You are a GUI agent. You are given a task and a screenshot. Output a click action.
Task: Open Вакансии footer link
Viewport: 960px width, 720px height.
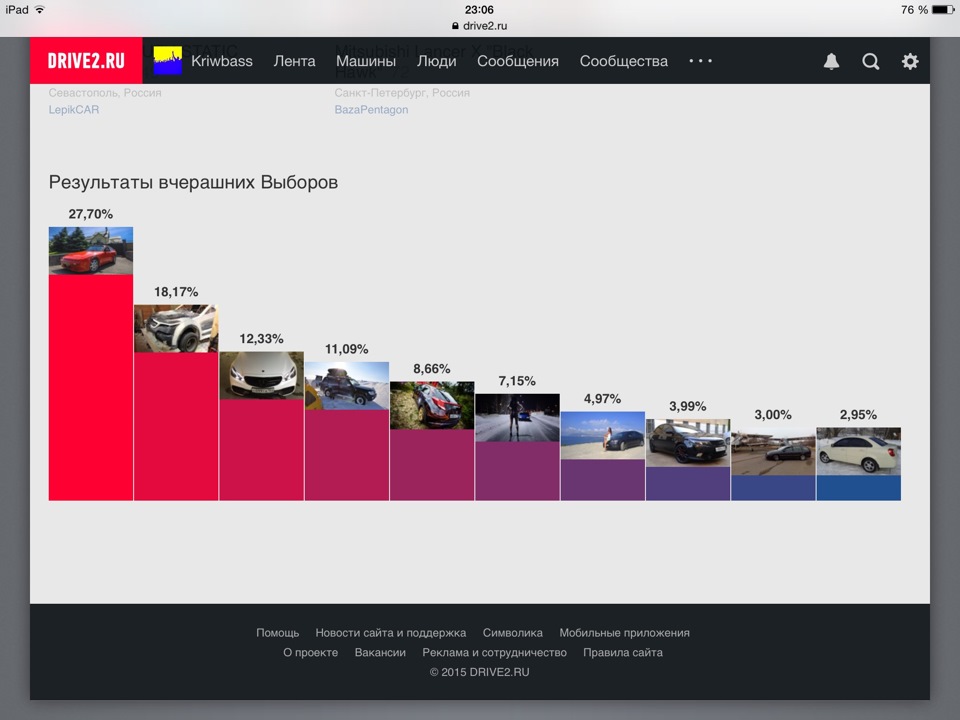[380, 652]
